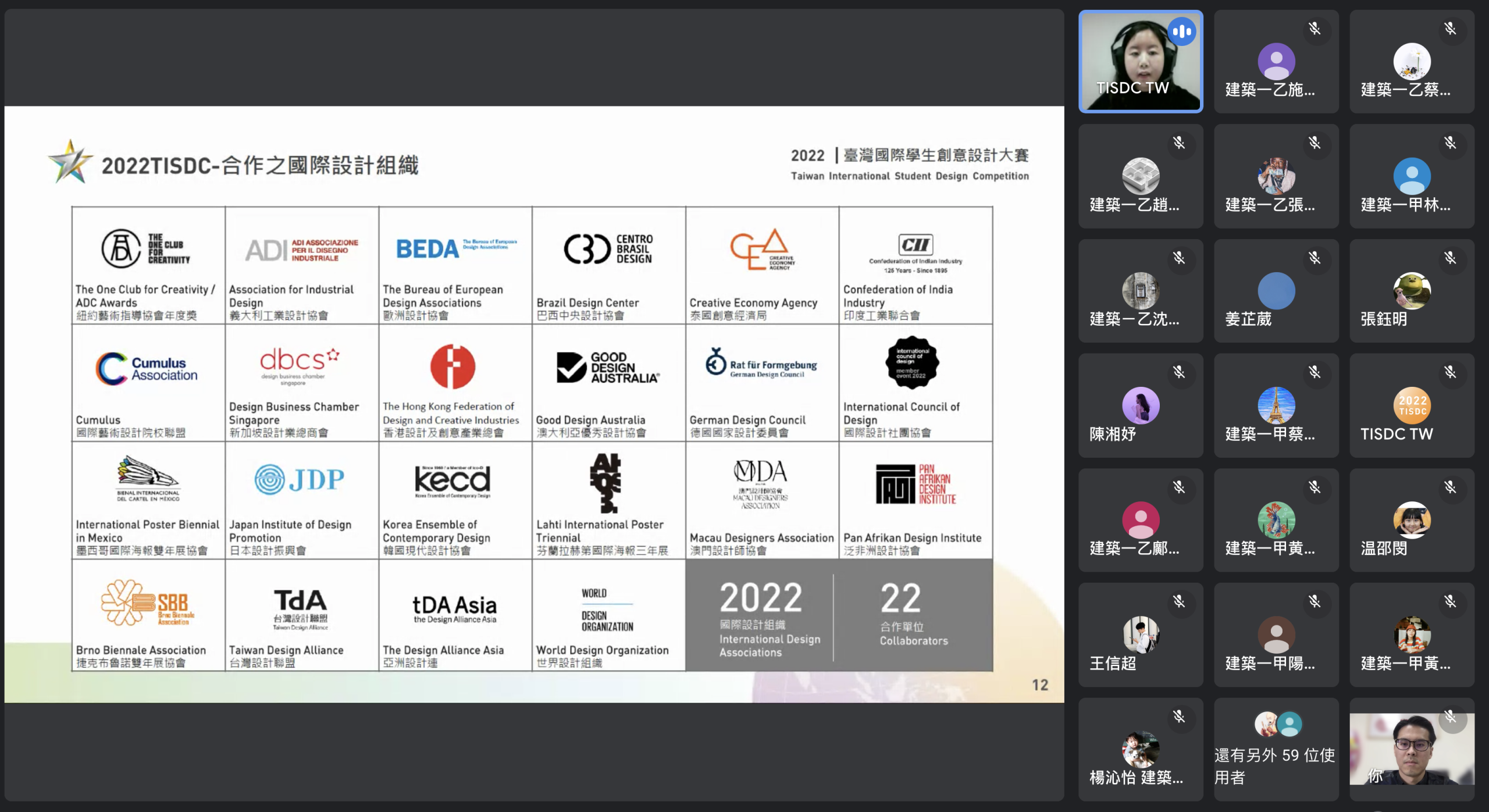Click the orange 2022 TISDC avatar
The width and height of the screenshot is (1489, 812).
[1412, 405]
